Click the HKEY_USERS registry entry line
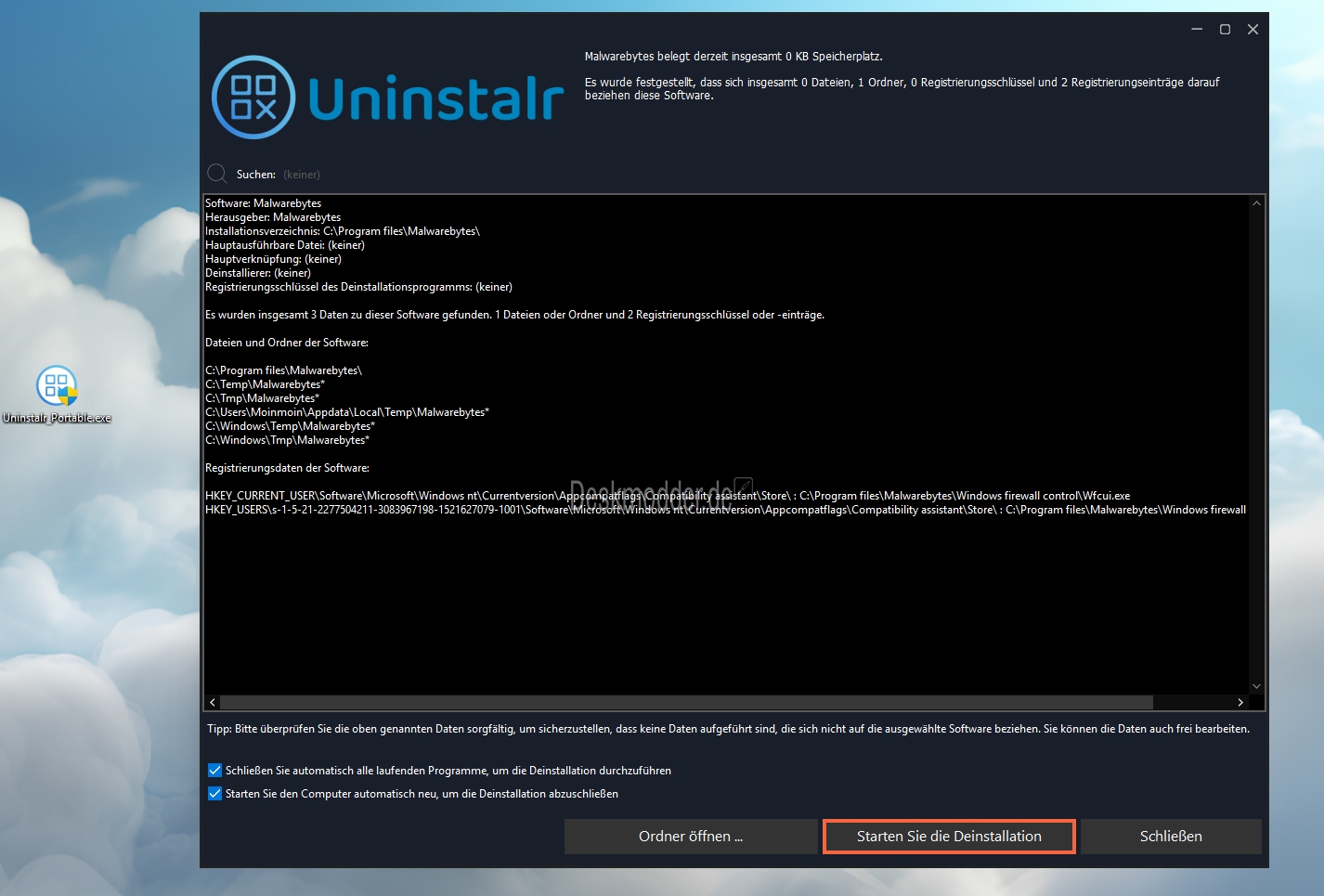Screen dimensions: 1324x896 point(726,510)
